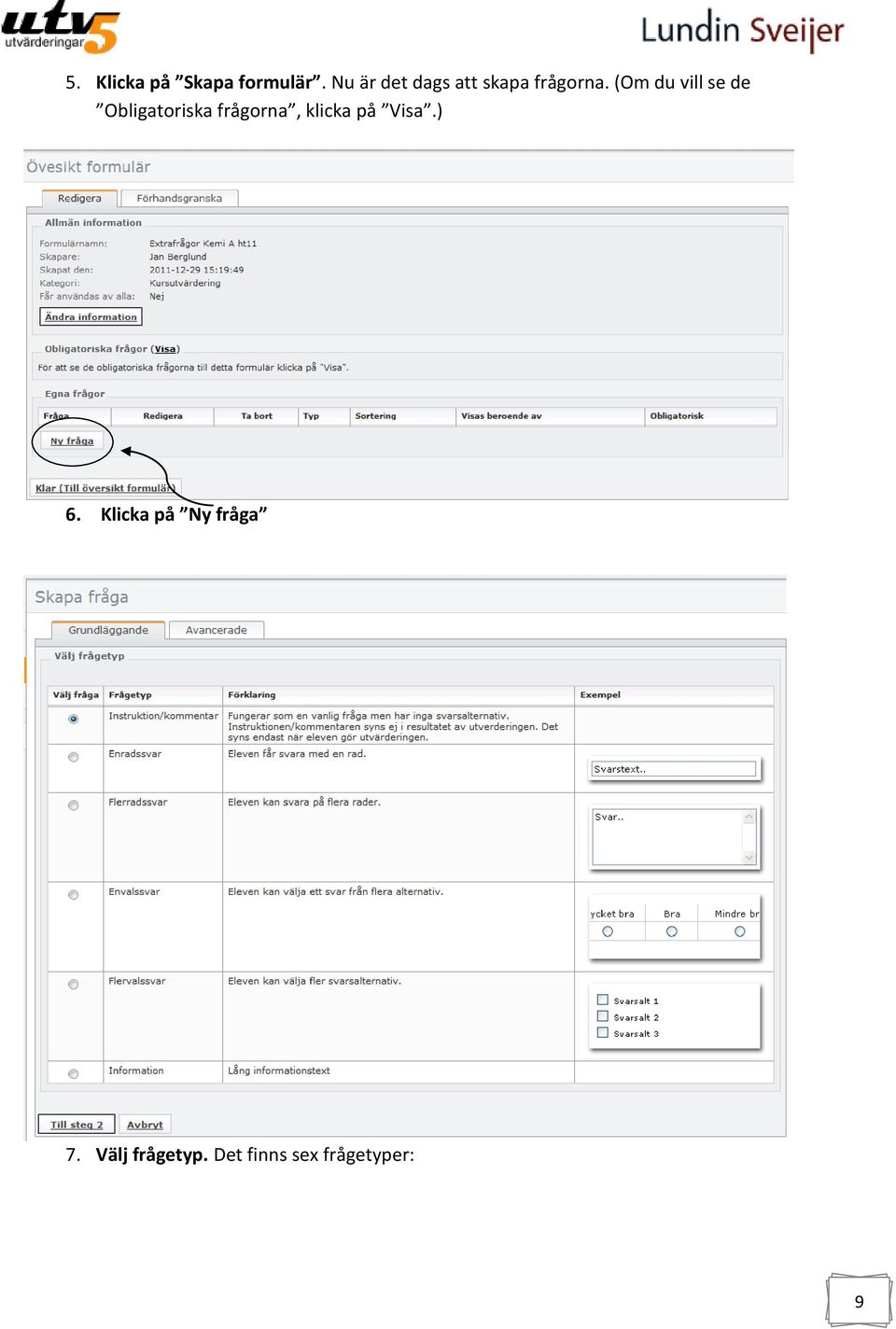Select the Information question type radio
This screenshot has height=1329, width=896.
click(x=73, y=1074)
